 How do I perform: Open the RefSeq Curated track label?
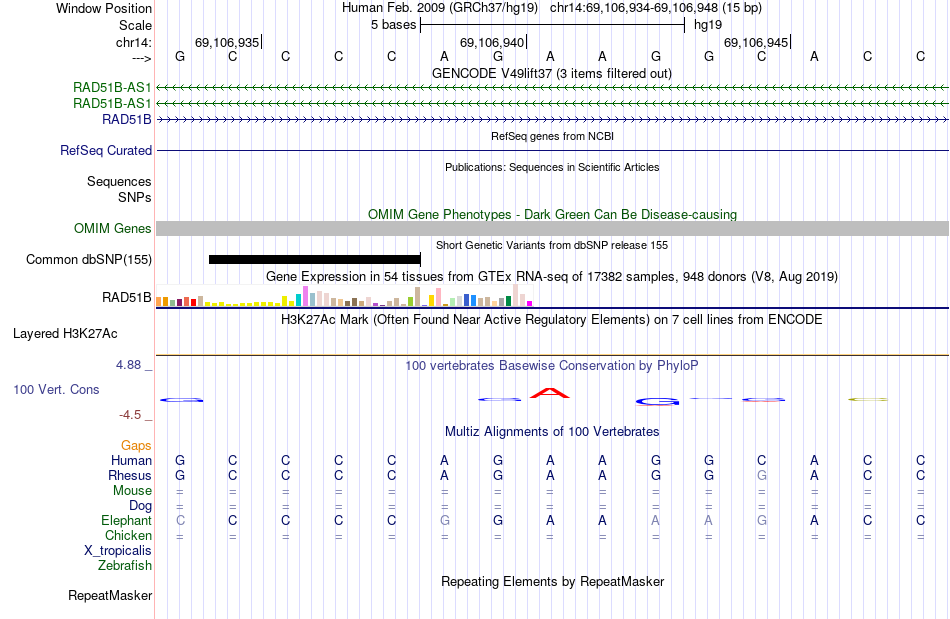(106, 150)
